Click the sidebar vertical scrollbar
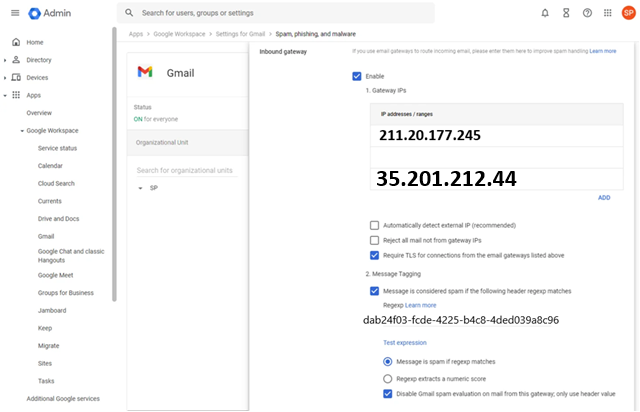Viewport: 640px width, 412px height. point(114,163)
